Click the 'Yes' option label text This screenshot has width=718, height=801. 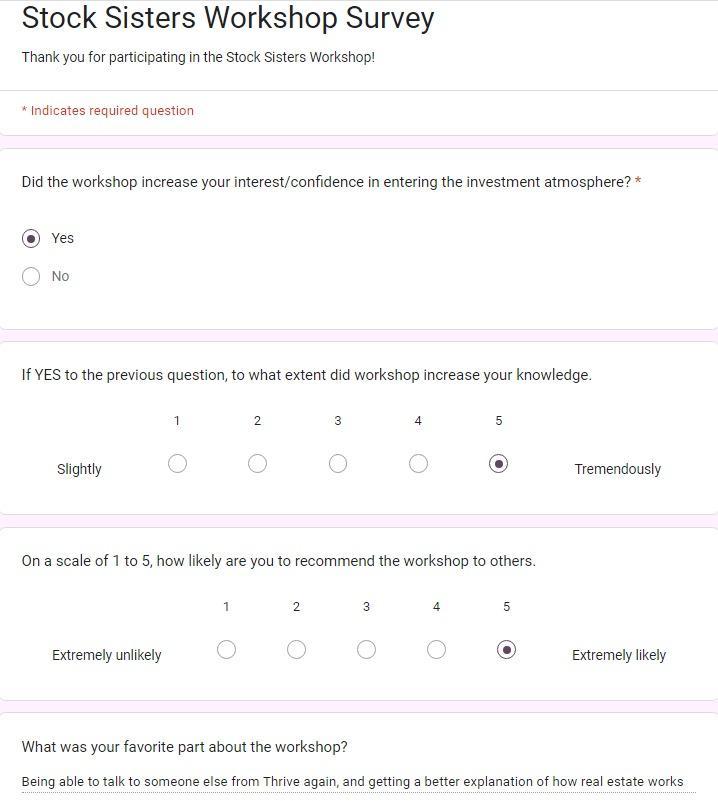[63, 238]
